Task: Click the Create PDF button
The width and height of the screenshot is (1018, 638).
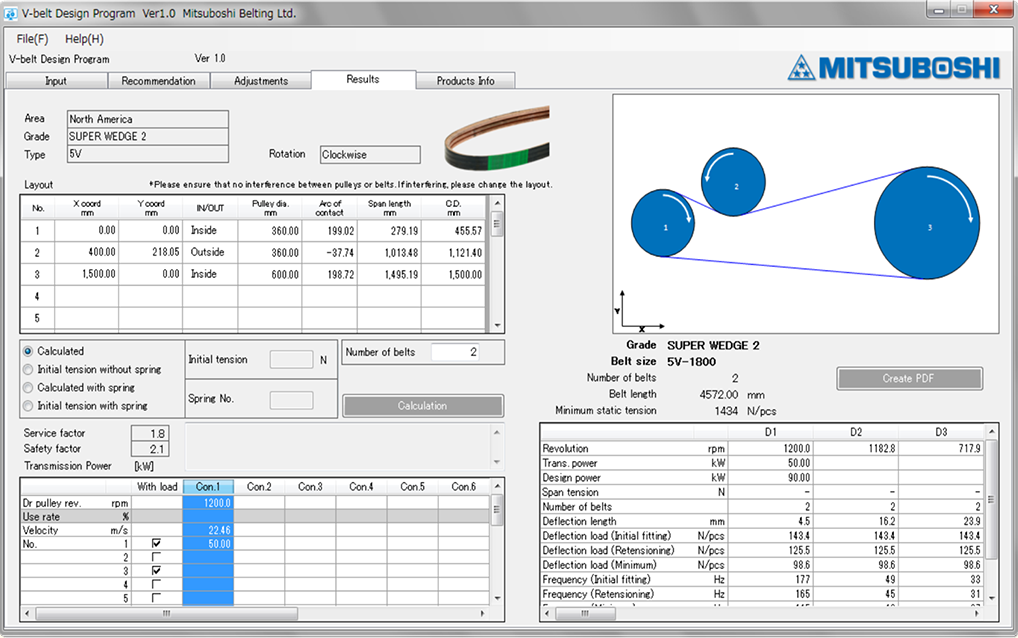Action: click(909, 378)
